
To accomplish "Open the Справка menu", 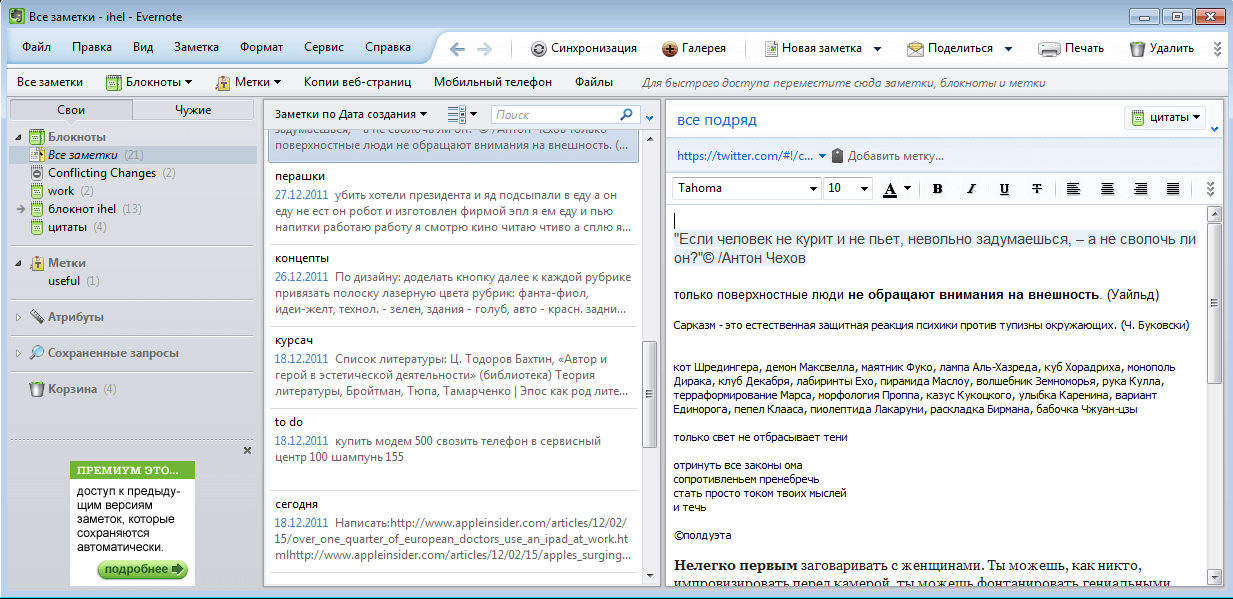I will [388, 47].
